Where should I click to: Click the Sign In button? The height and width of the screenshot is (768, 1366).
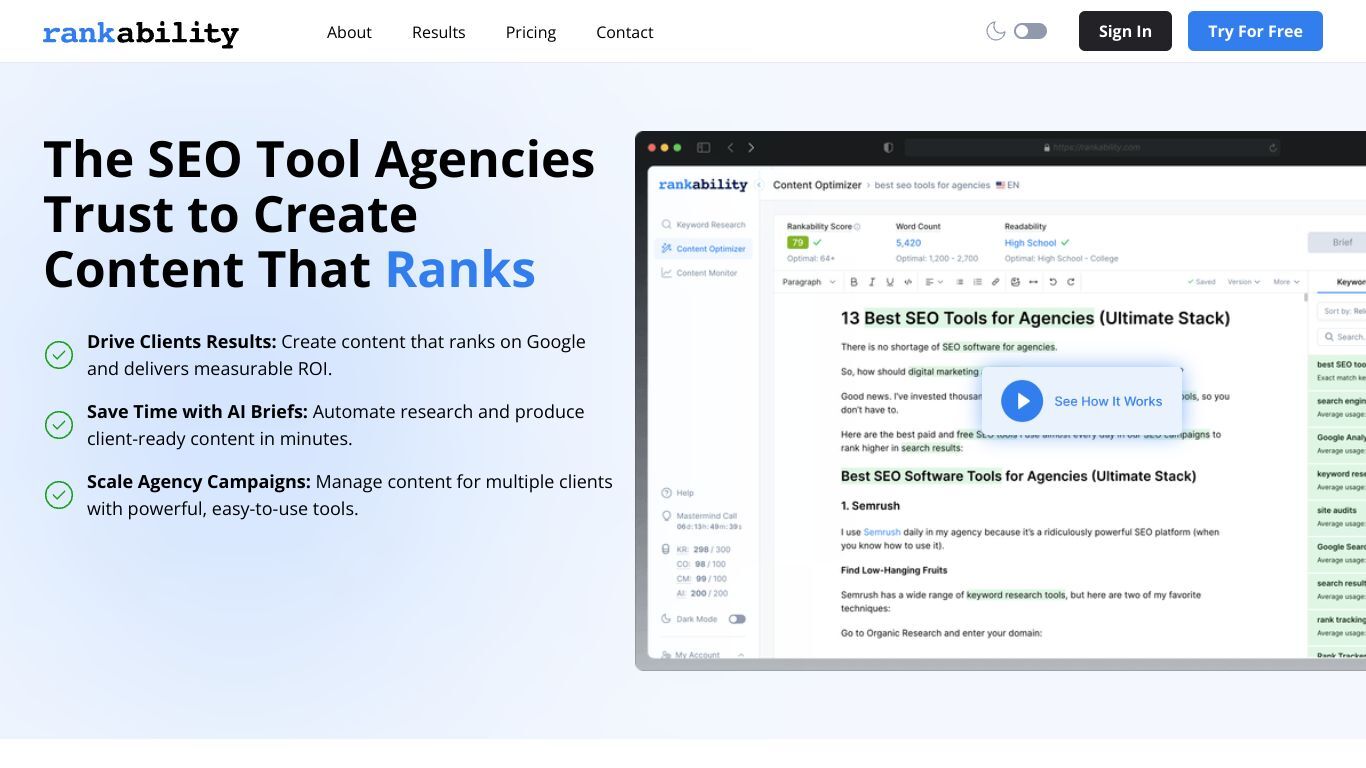(x=1125, y=31)
